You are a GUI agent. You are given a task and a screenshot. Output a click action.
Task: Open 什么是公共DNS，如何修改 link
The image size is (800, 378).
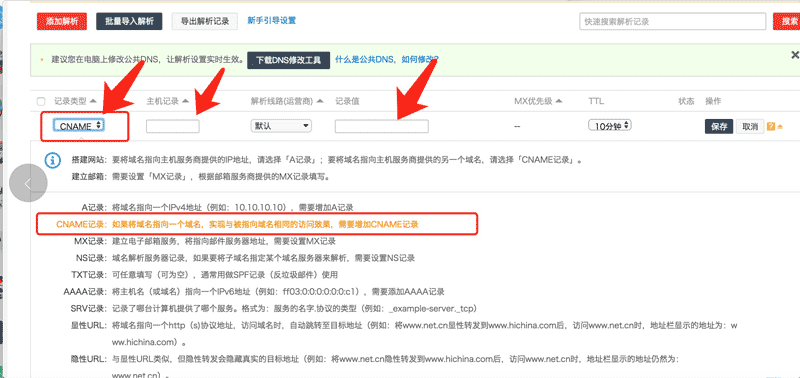coord(387,60)
